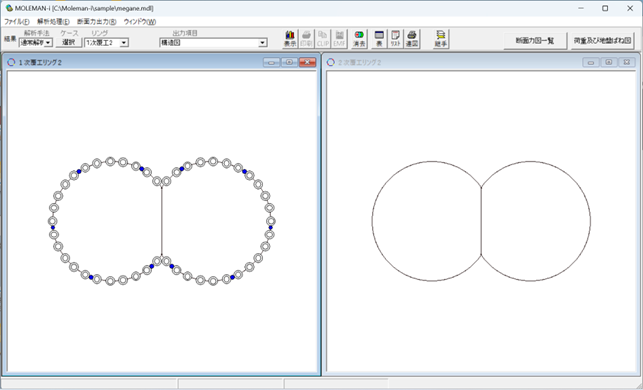Click the MOLEMAN-i application icon in title bar

9,8
